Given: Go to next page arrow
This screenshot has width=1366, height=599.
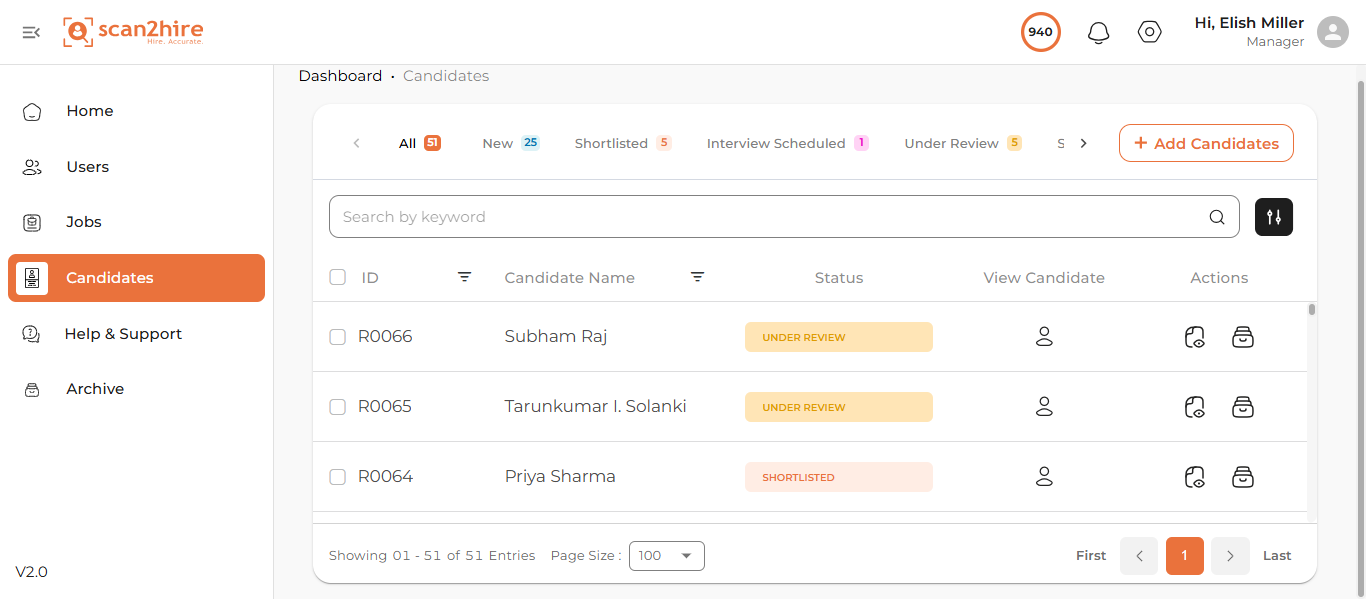Looking at the screenshot, I should point(1230,556).
